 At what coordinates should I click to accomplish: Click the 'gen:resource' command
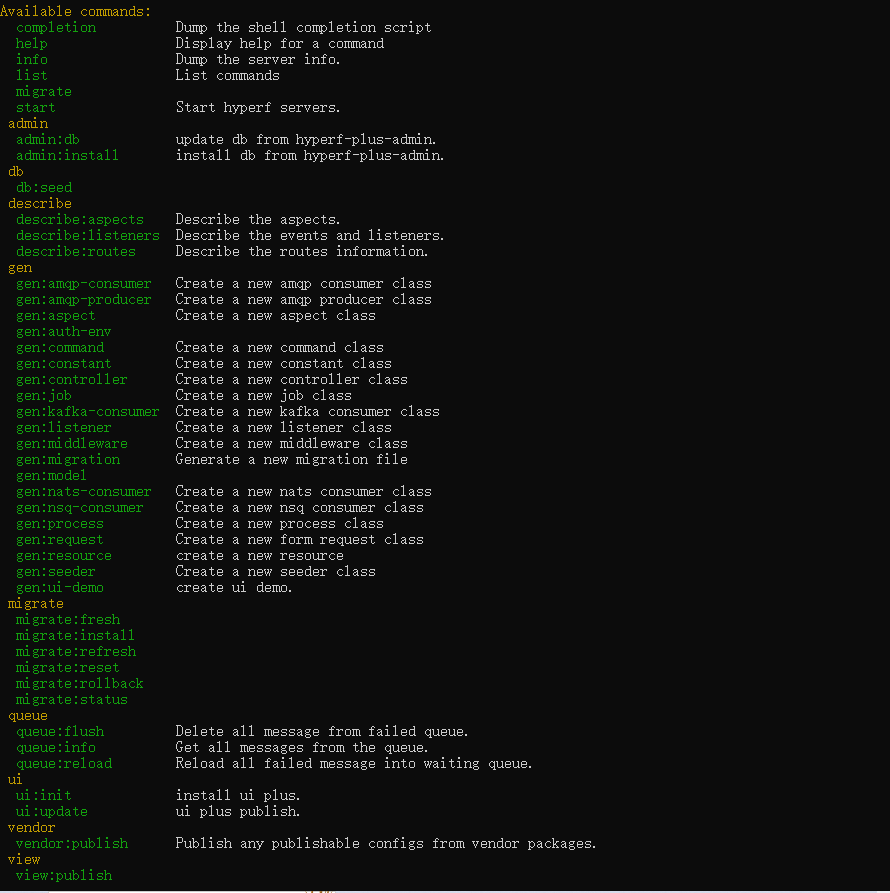point(63,555)
